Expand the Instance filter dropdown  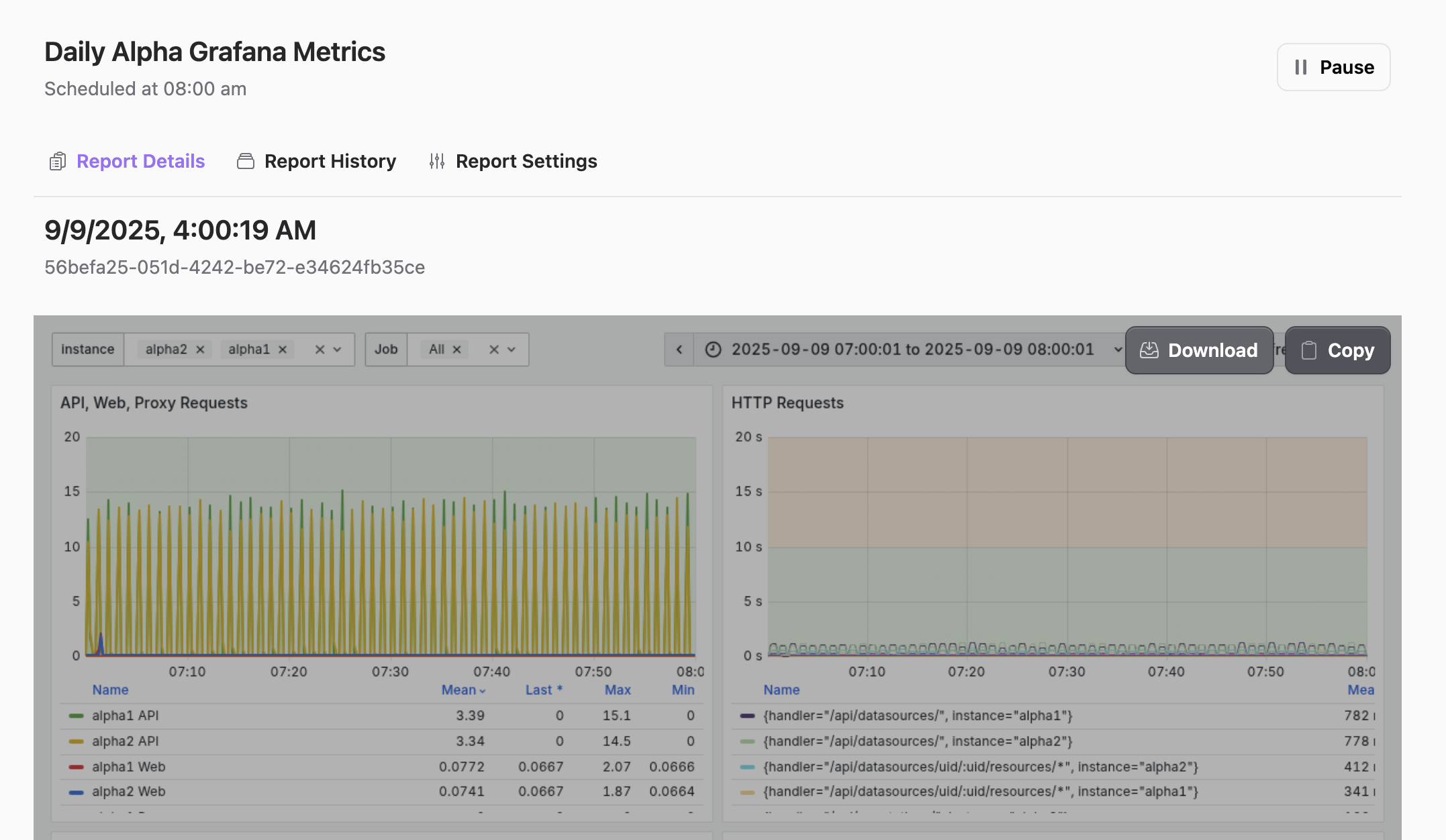point(338,350)
